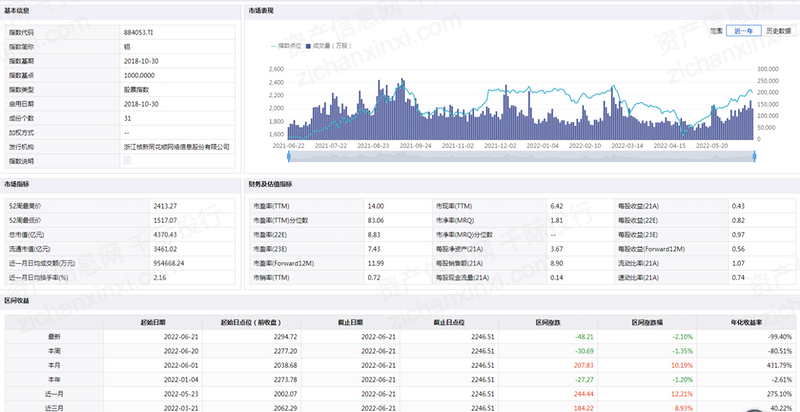The height and width of the screenshot is (412, 800).
Task: Click the 近一月 start date 2022-05-23
Action: click(x=179, y=394)
